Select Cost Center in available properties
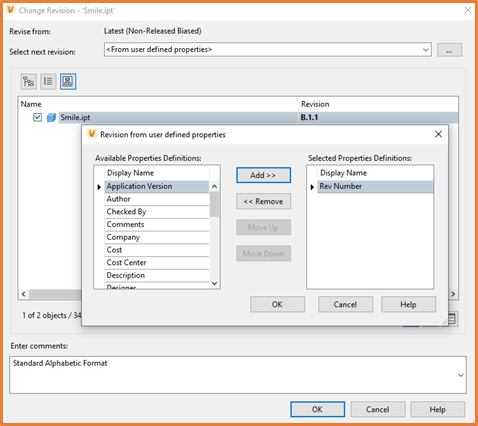478x426 pixels. (157, 262)
